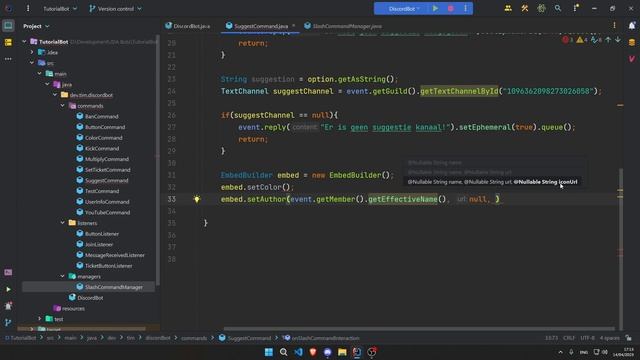Open the Database tool window
The height and width of the screenshot is (360, 640).
(632, 42)
